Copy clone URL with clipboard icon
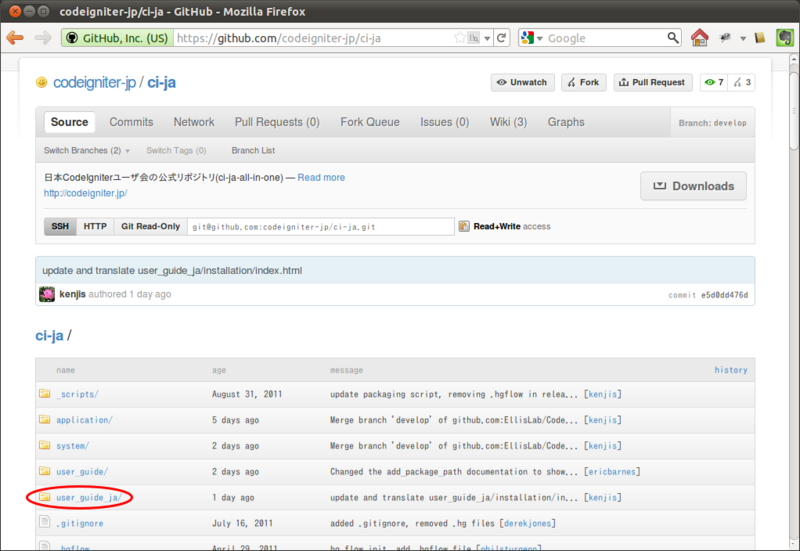The height and width of the screenshot is (551, 800). coord(464,226)
